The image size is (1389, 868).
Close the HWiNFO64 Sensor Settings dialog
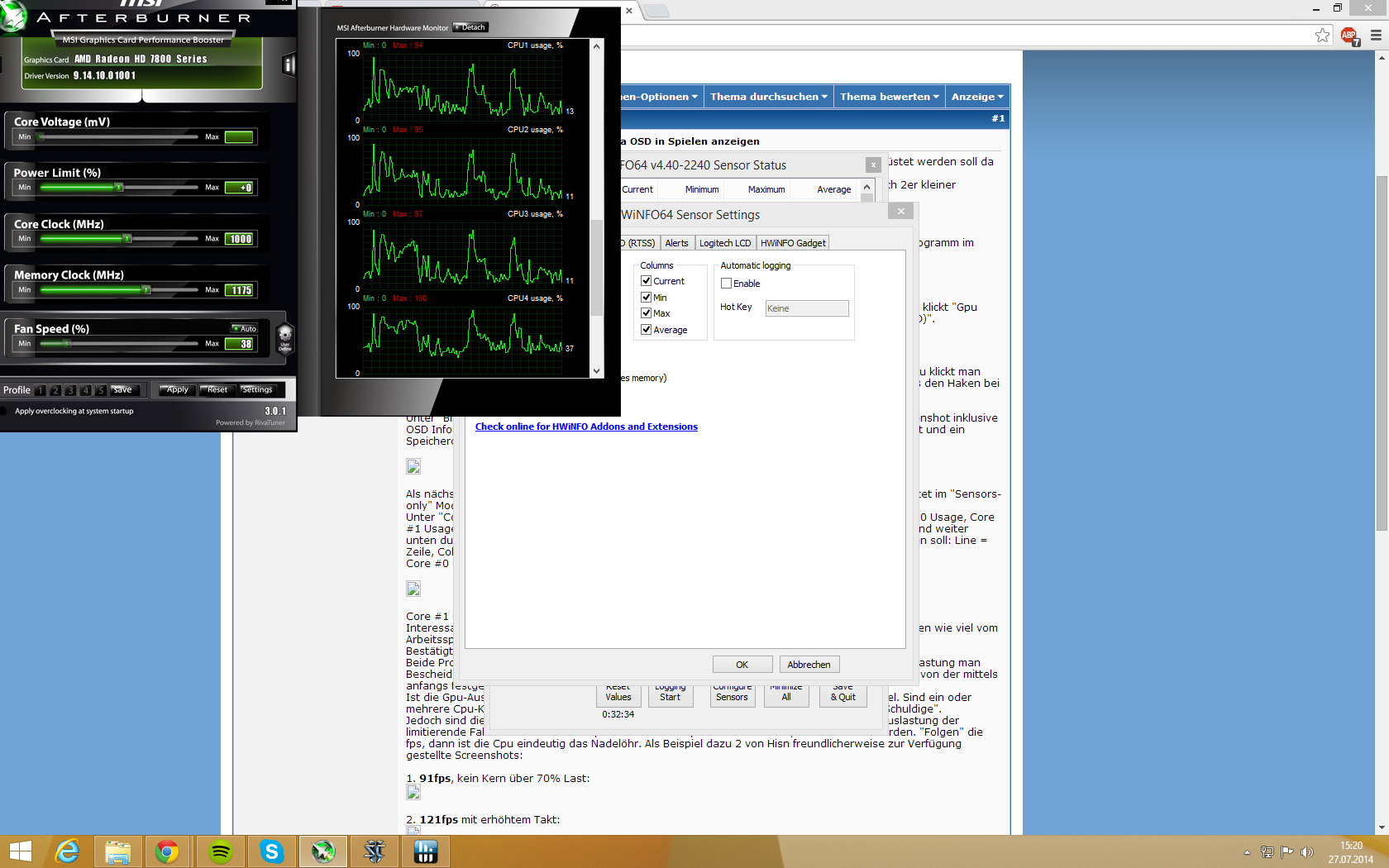pyautogui.click(x=901, y=212)
